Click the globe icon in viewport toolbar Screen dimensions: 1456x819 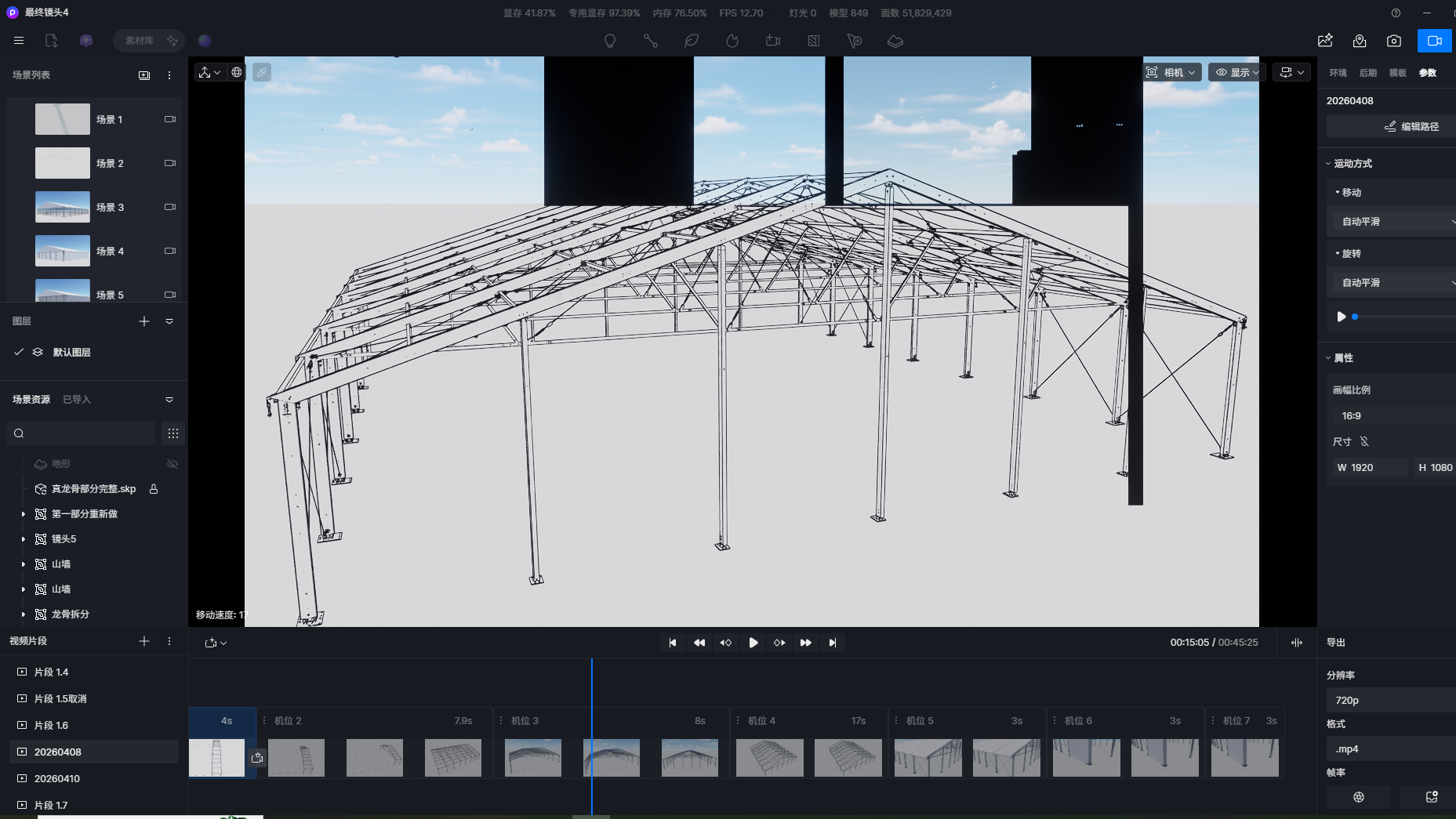236,72
